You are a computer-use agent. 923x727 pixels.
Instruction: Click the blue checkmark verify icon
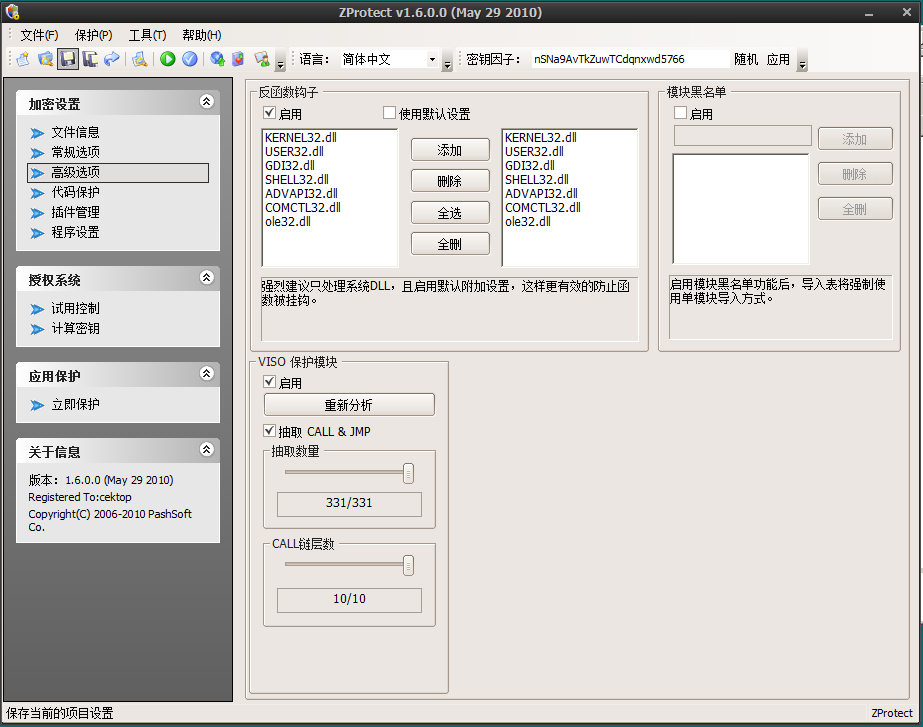(x=190, y=59)
